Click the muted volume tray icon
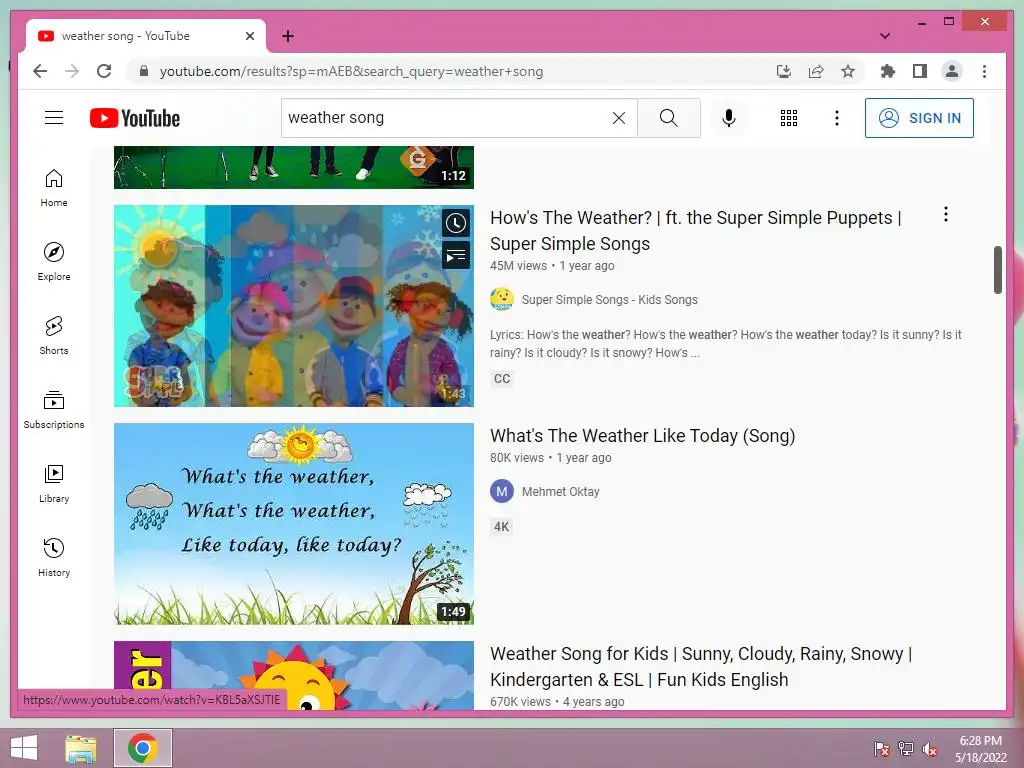 tap(930, 749)
